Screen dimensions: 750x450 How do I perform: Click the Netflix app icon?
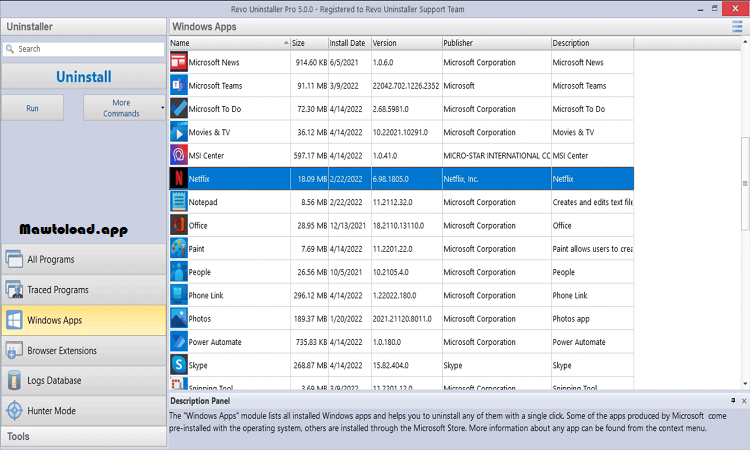point(178,179)
